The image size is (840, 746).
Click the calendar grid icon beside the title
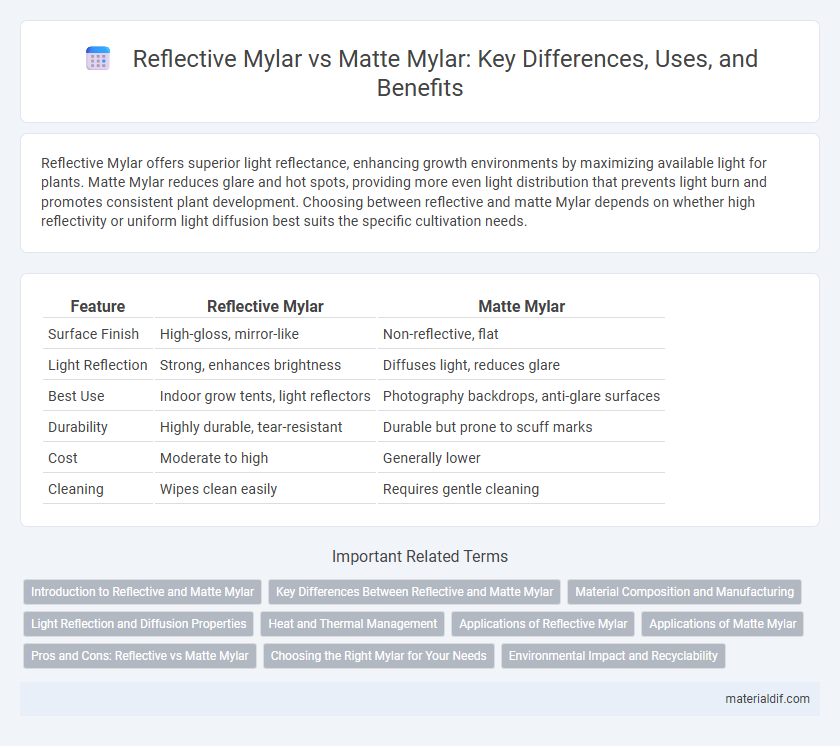click(x=98, y=58)
